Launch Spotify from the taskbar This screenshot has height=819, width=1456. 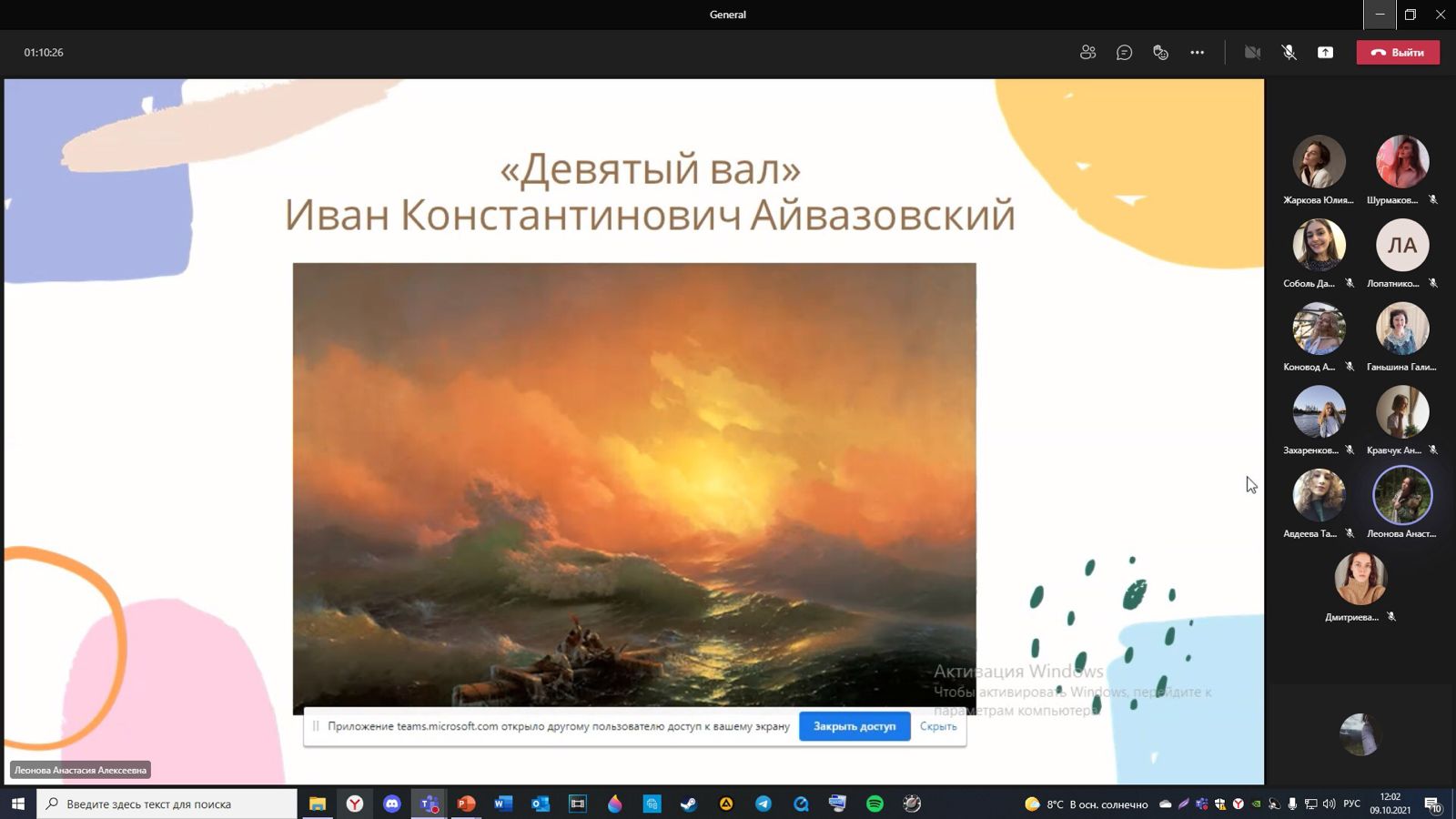coord(875,804)
